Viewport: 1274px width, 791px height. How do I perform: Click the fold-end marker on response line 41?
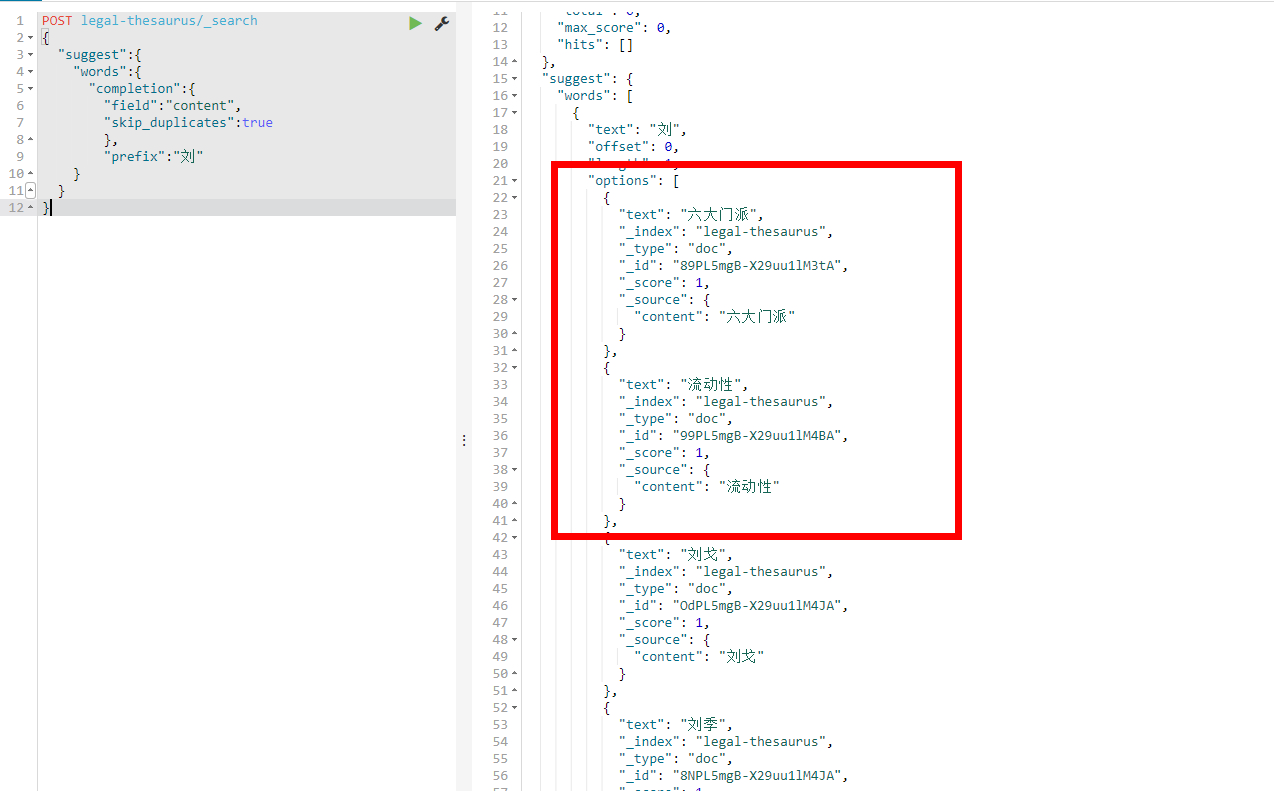click(514, 520)
